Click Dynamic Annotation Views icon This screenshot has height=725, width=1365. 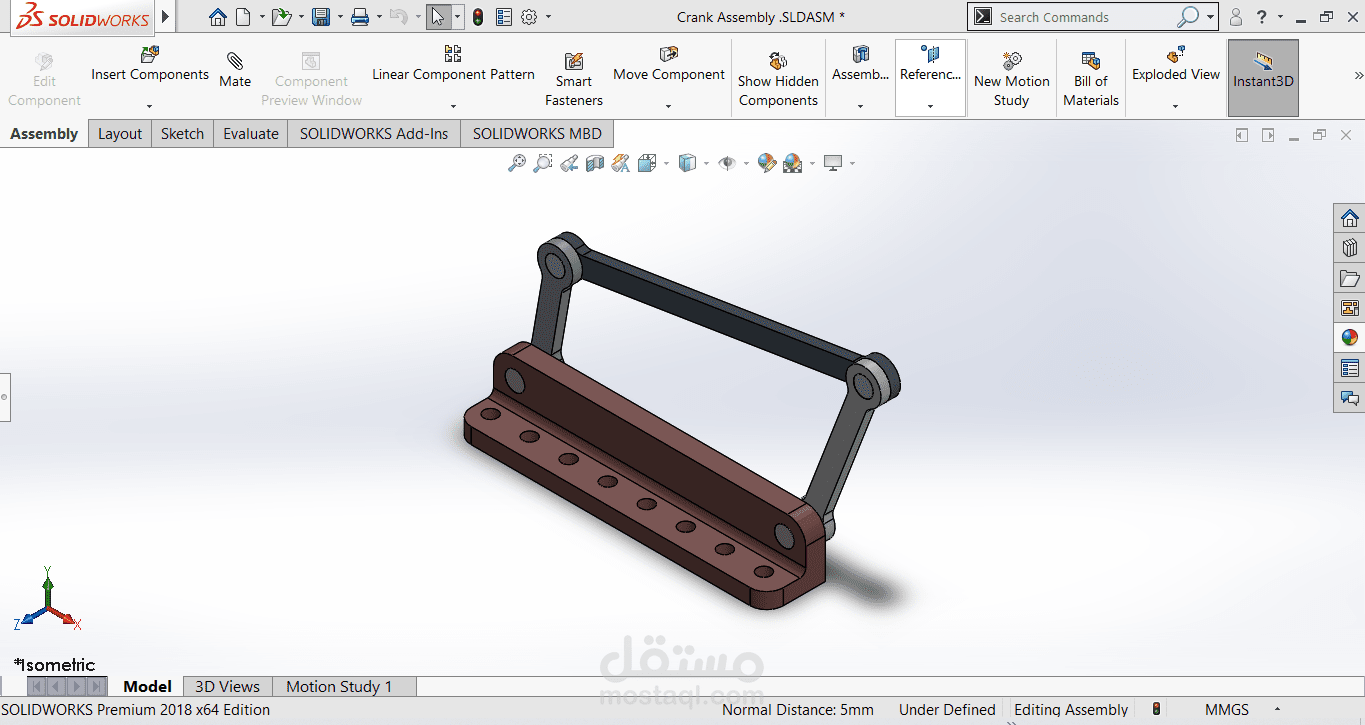[621, 163]
